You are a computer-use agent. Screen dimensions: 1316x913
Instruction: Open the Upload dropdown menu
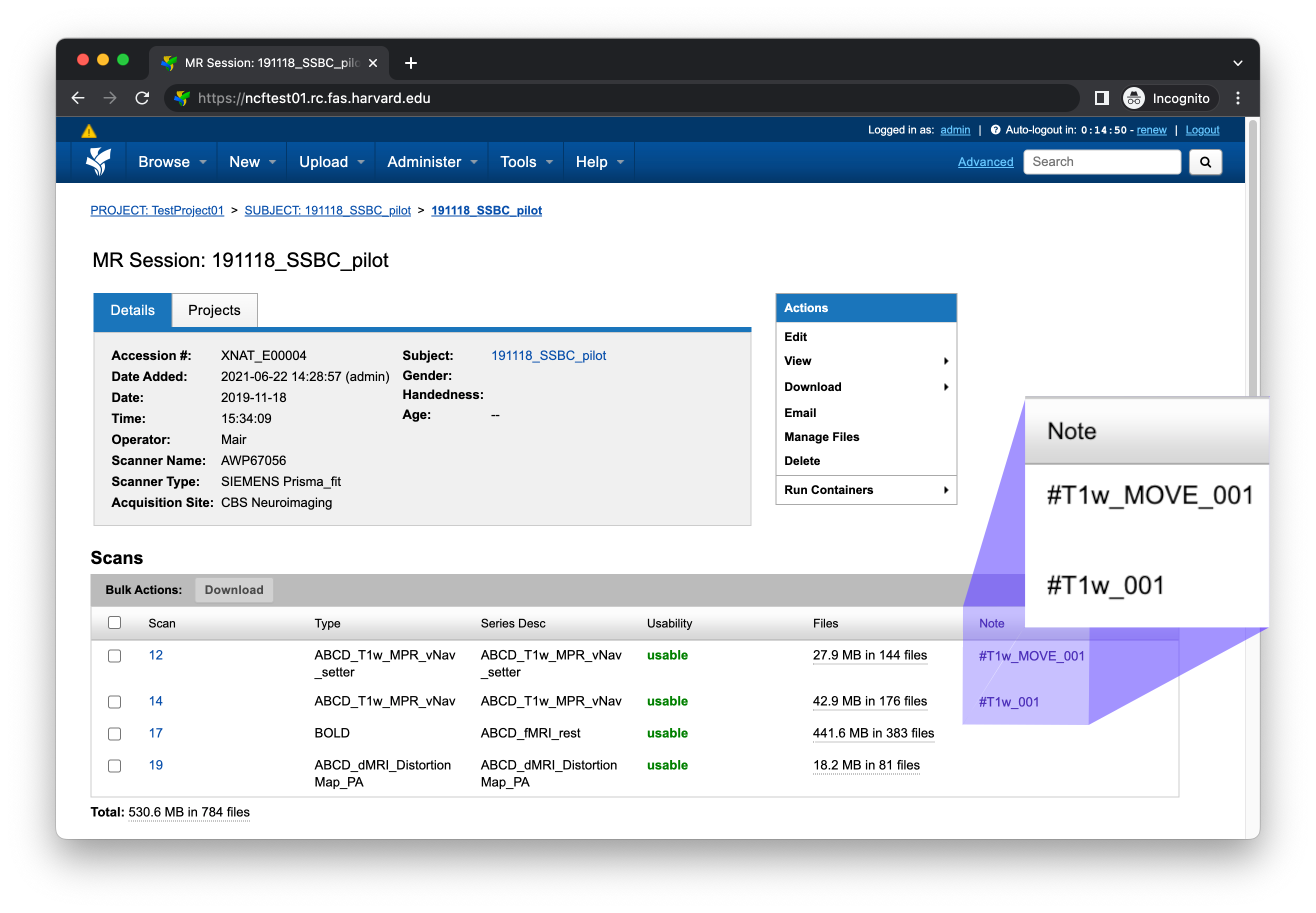(x=331, y=162)
